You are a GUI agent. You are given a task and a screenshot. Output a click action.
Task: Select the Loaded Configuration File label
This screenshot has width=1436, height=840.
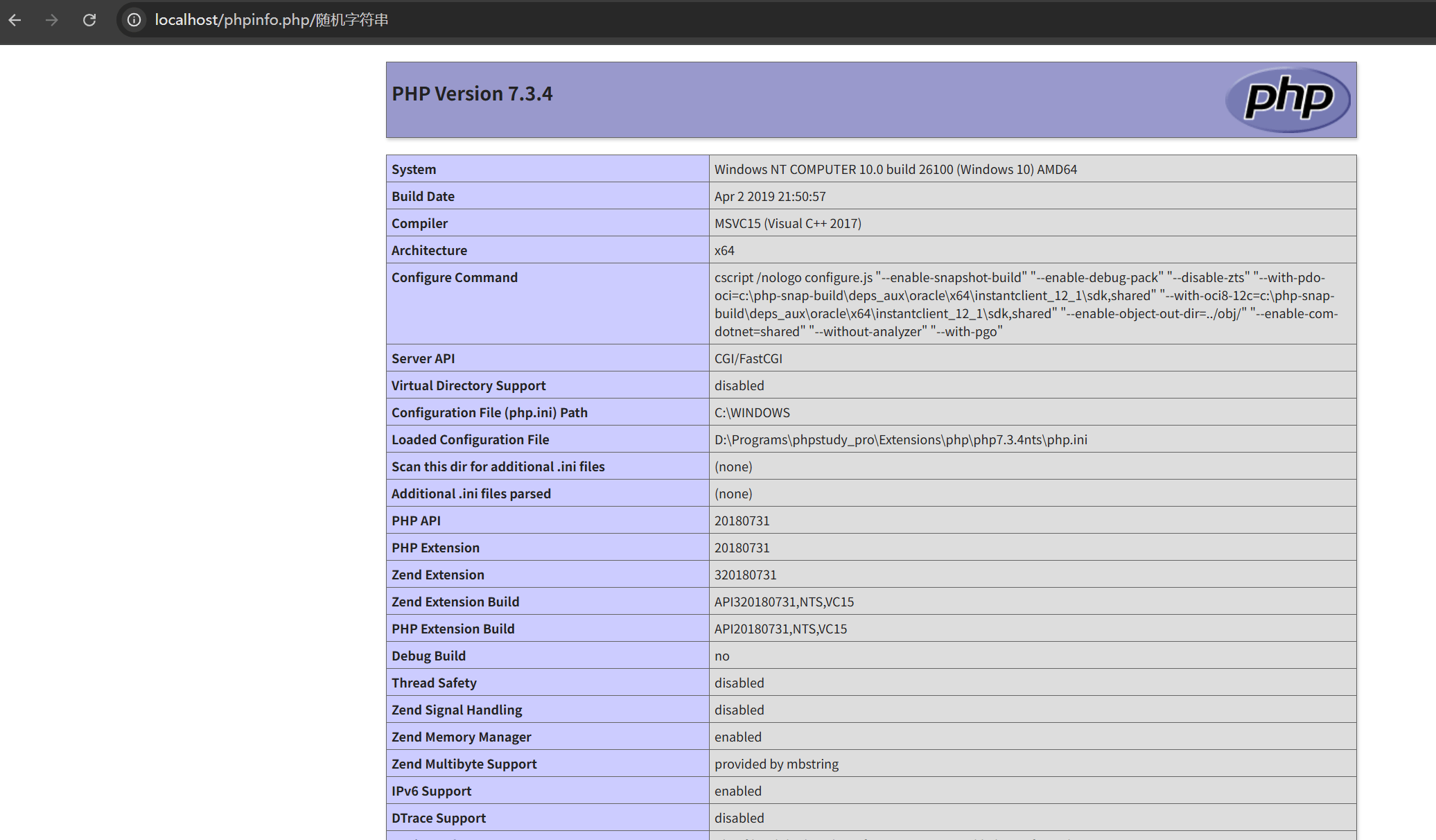coord(470,439)
